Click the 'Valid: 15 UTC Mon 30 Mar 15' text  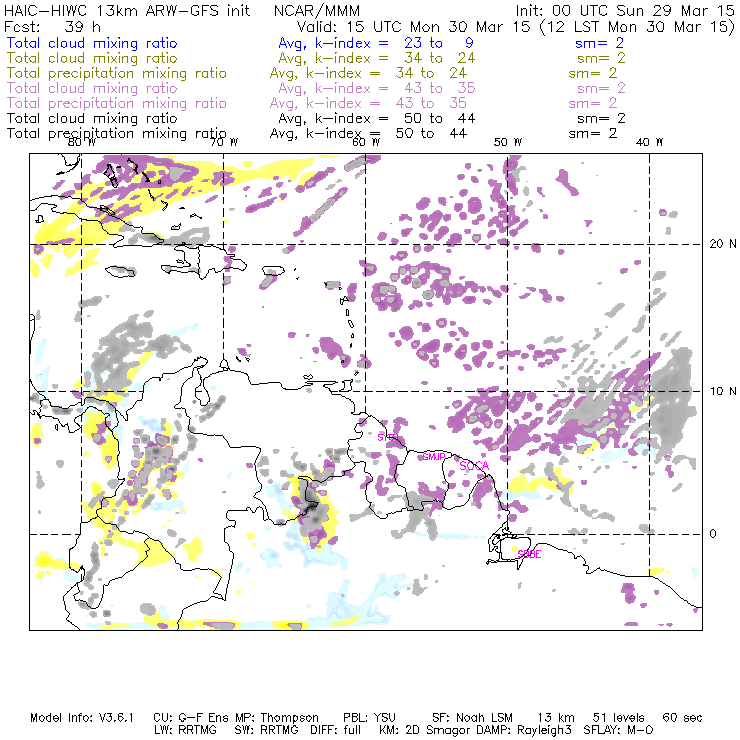click(x=414, y=27)
